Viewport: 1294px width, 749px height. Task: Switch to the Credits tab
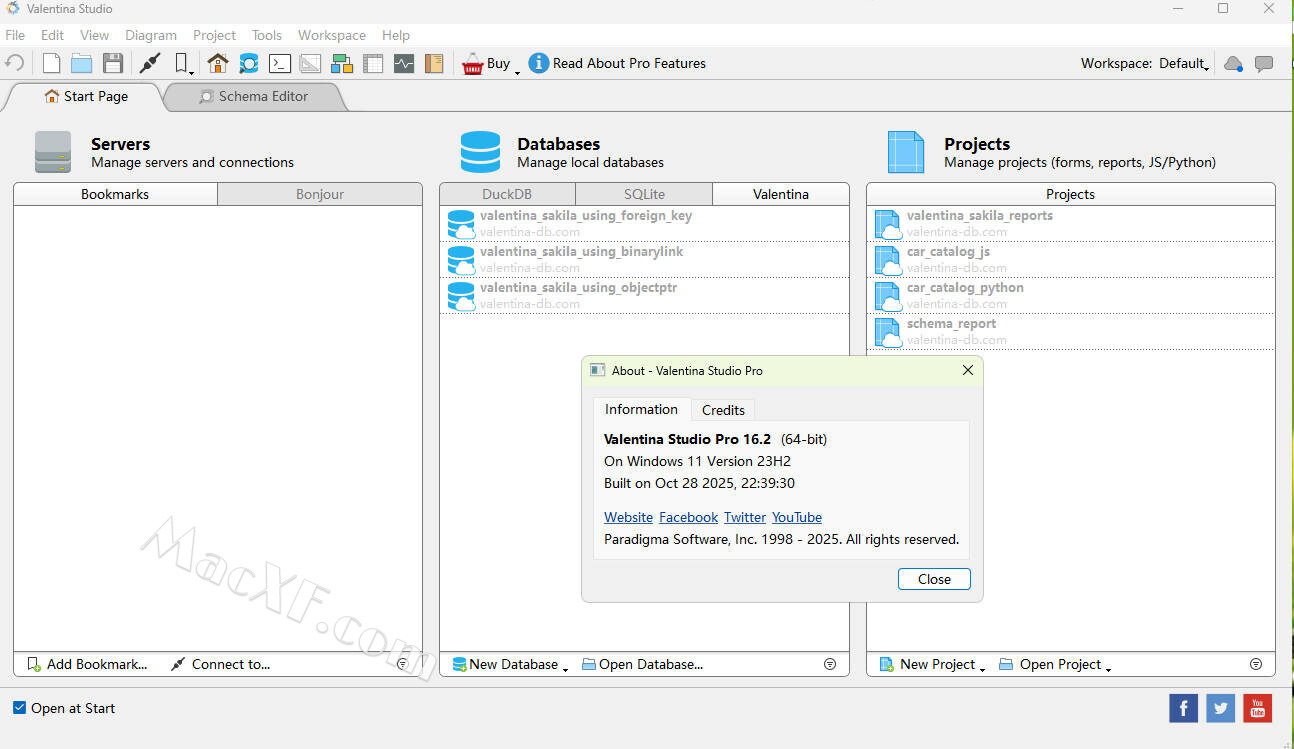[723, 410]
